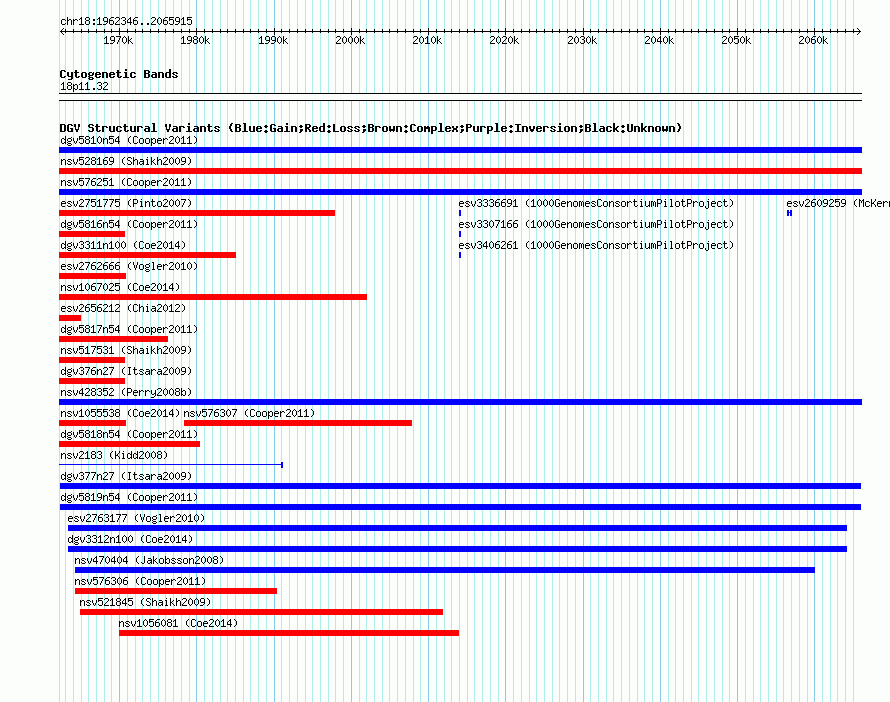Click the Cytogenetic Bands track title

pyautogui.click(x=119, y=74)
